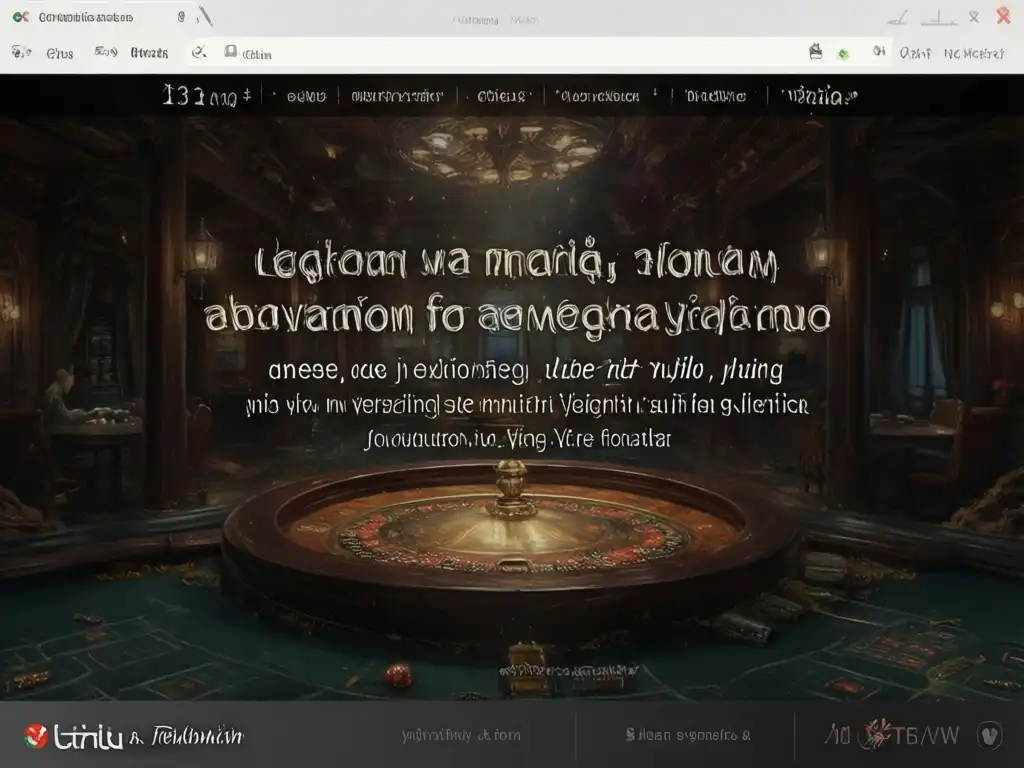
Task: Click the green icon on the browser tab
Action: (x=21, y=17)
